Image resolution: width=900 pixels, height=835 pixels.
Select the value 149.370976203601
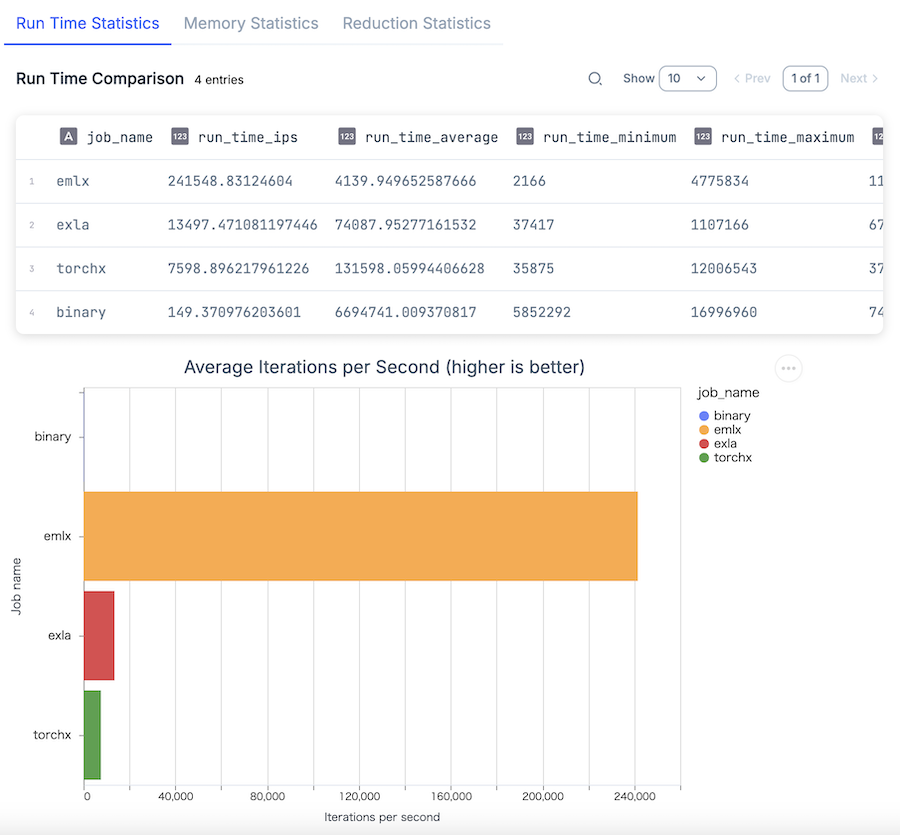pyautogui.click(x=234, y=312)
